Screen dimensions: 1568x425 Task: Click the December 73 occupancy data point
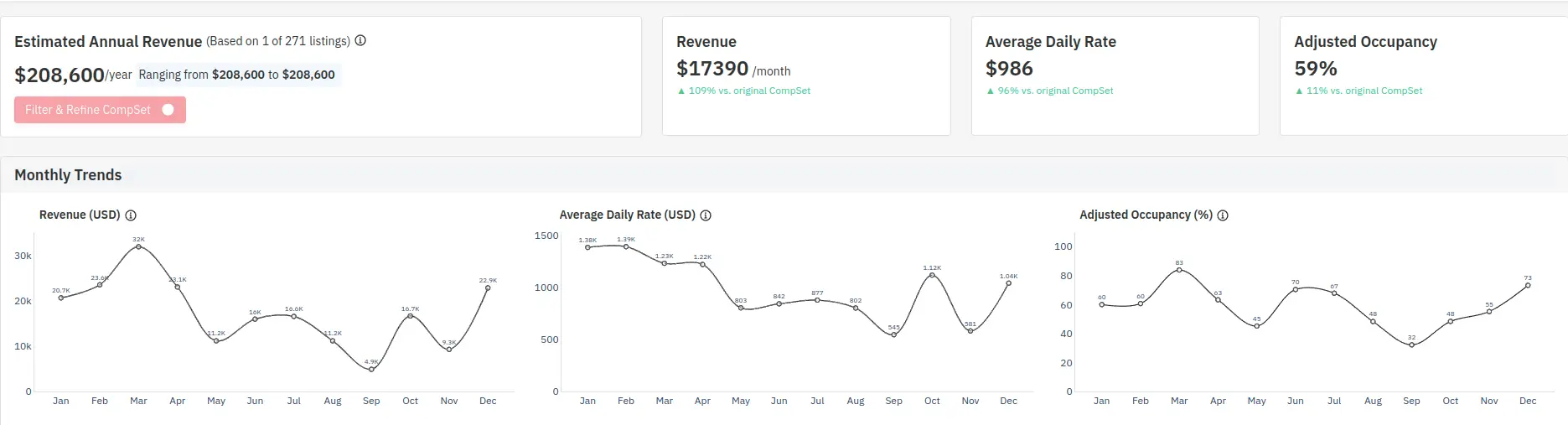click(1528, 285)
